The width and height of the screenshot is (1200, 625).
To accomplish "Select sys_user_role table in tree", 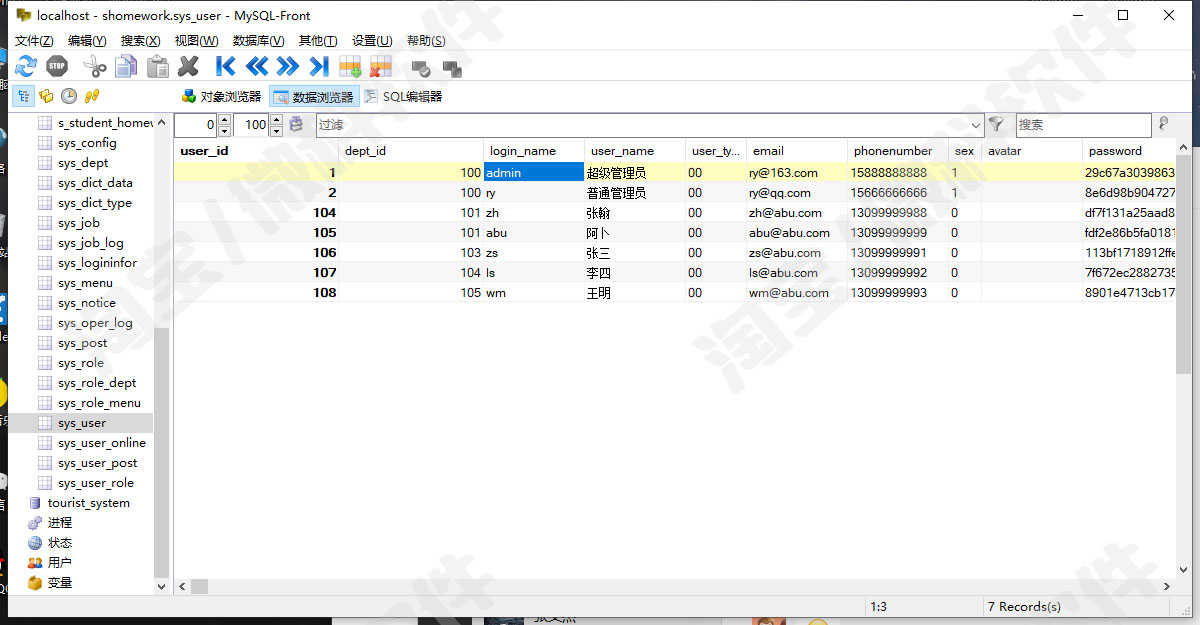I will coord(96,483).
